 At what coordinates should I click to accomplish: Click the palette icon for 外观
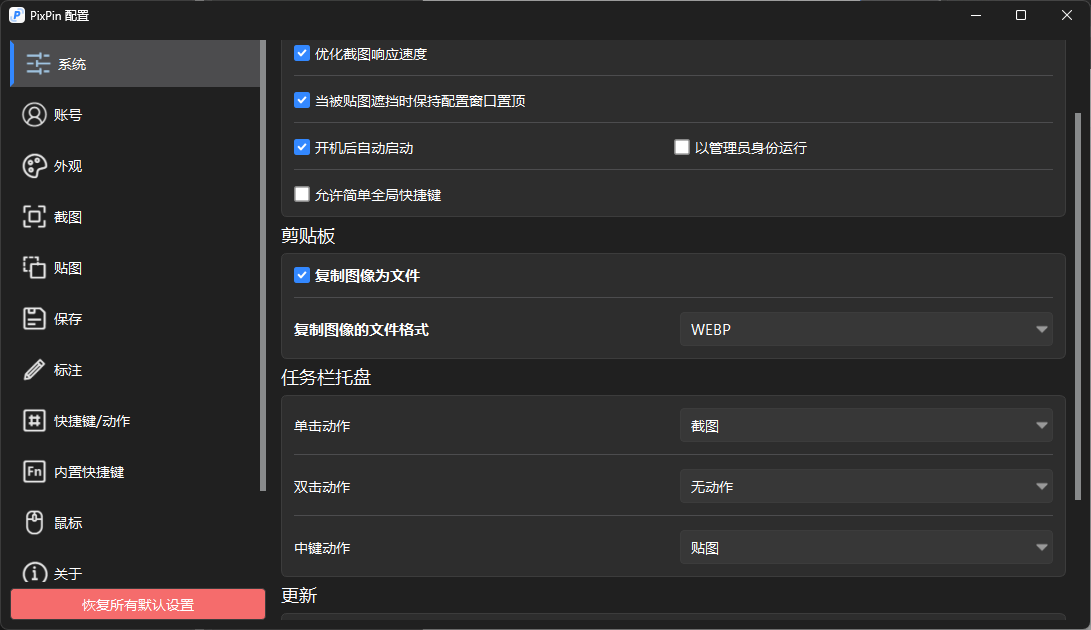coord(35,166)
